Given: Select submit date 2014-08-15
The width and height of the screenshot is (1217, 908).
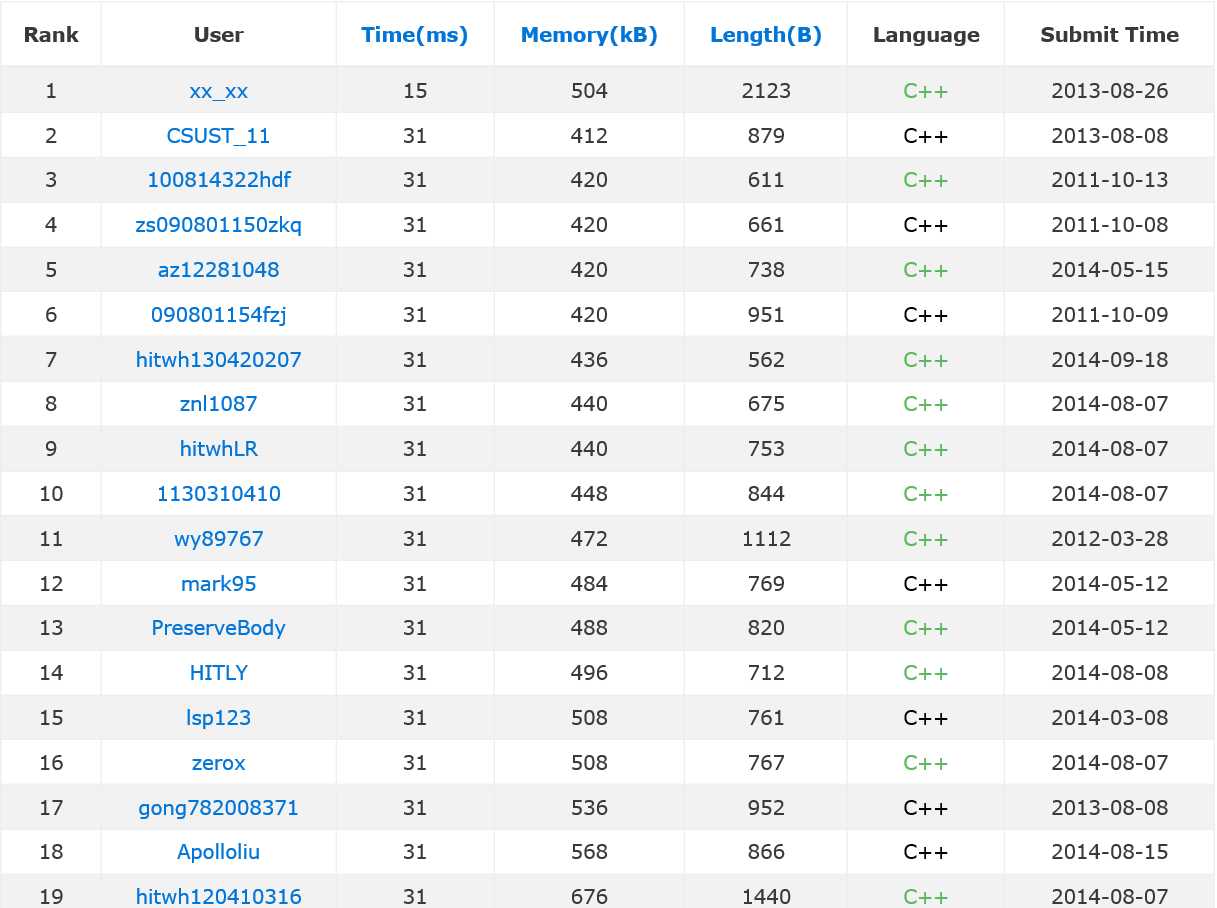Looking at the screenshot, I should click(x=1110, y=852).
